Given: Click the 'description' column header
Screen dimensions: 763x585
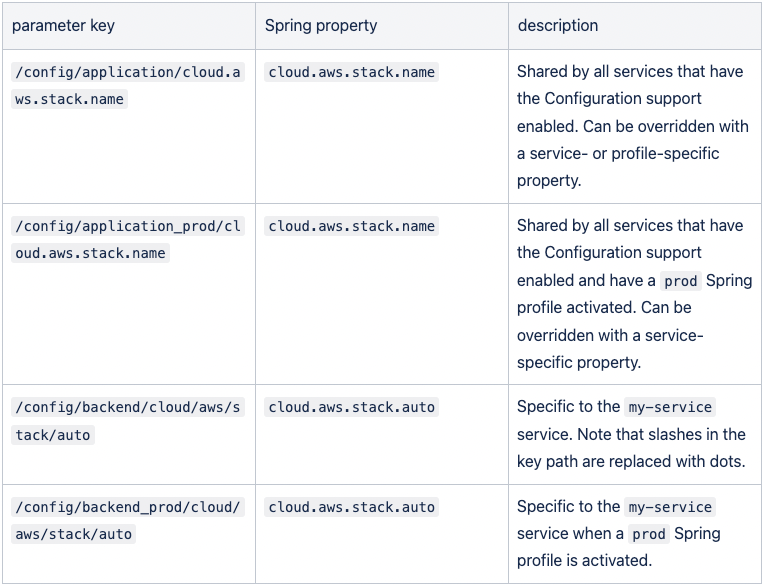Looking at the screenshot, I should click(x=558, y=25).
